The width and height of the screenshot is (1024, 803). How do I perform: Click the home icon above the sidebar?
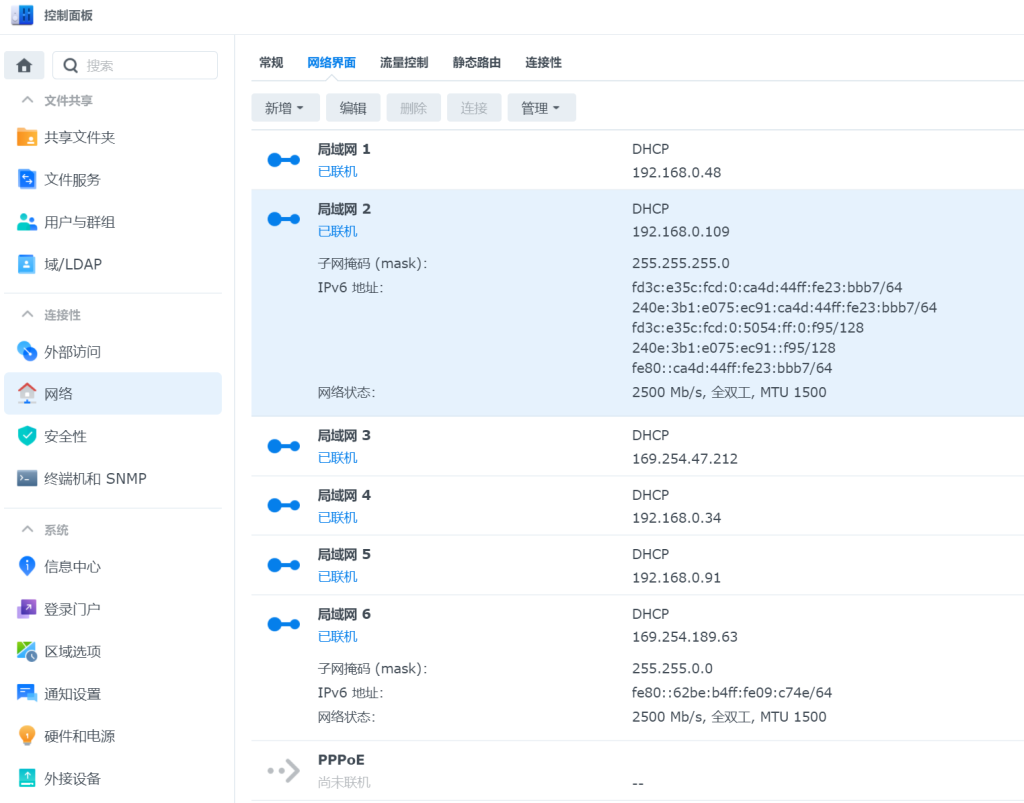tap(23, 64)
